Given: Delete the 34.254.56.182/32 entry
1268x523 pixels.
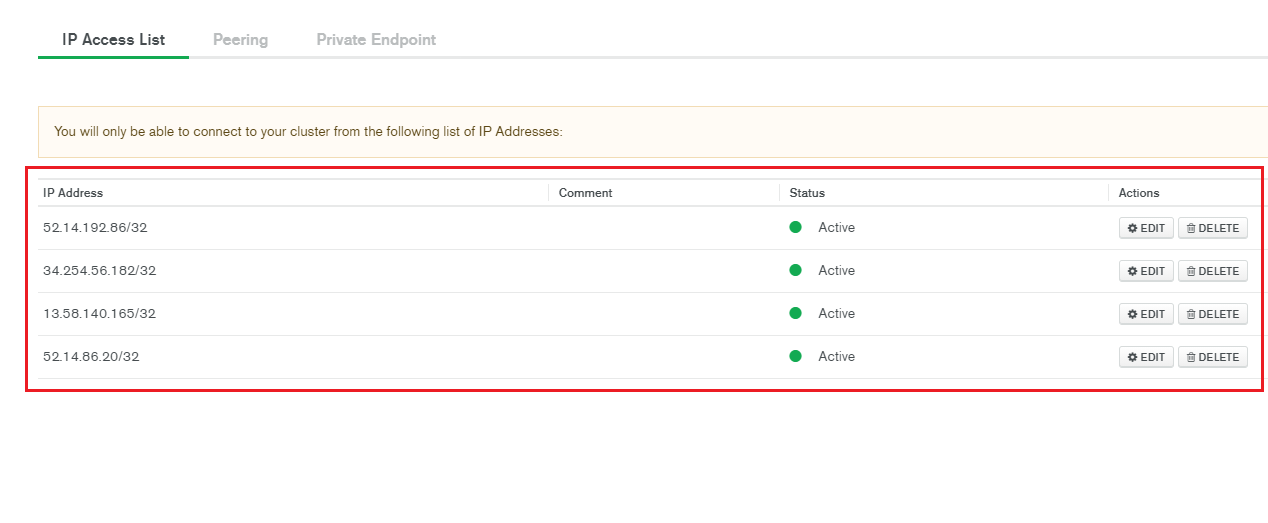Looking at the screenshot, I should pyautogui.click(x=1212, y=271).
